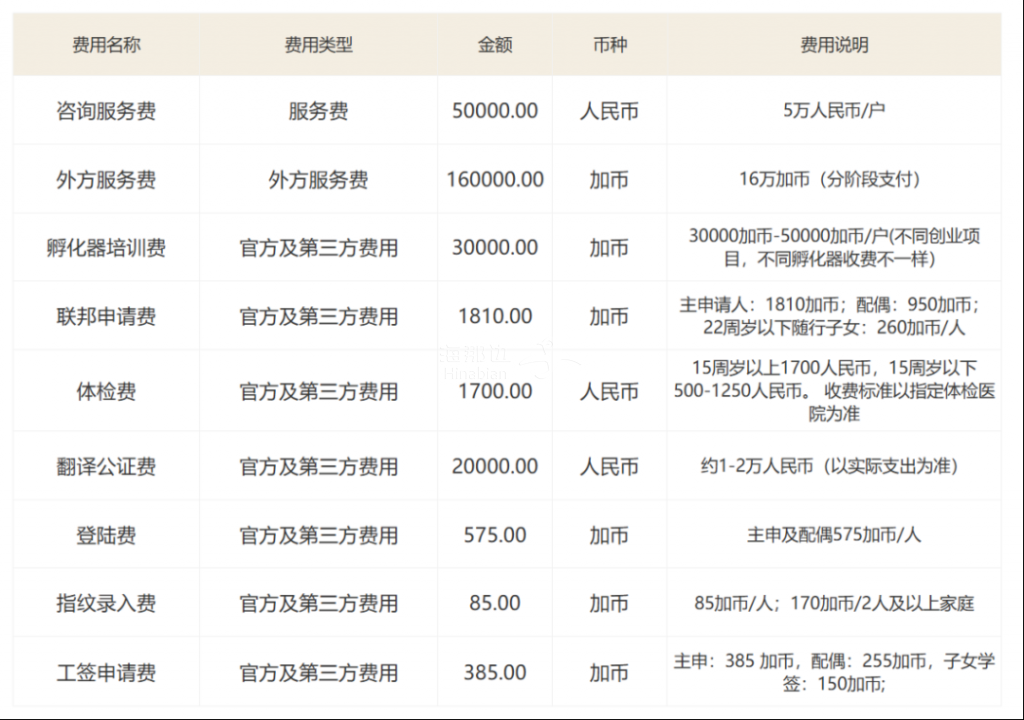This screenshot has width=1024, height=720.
Task: Click the 联邦申请费 fee name cell
Action: point(106,317)
